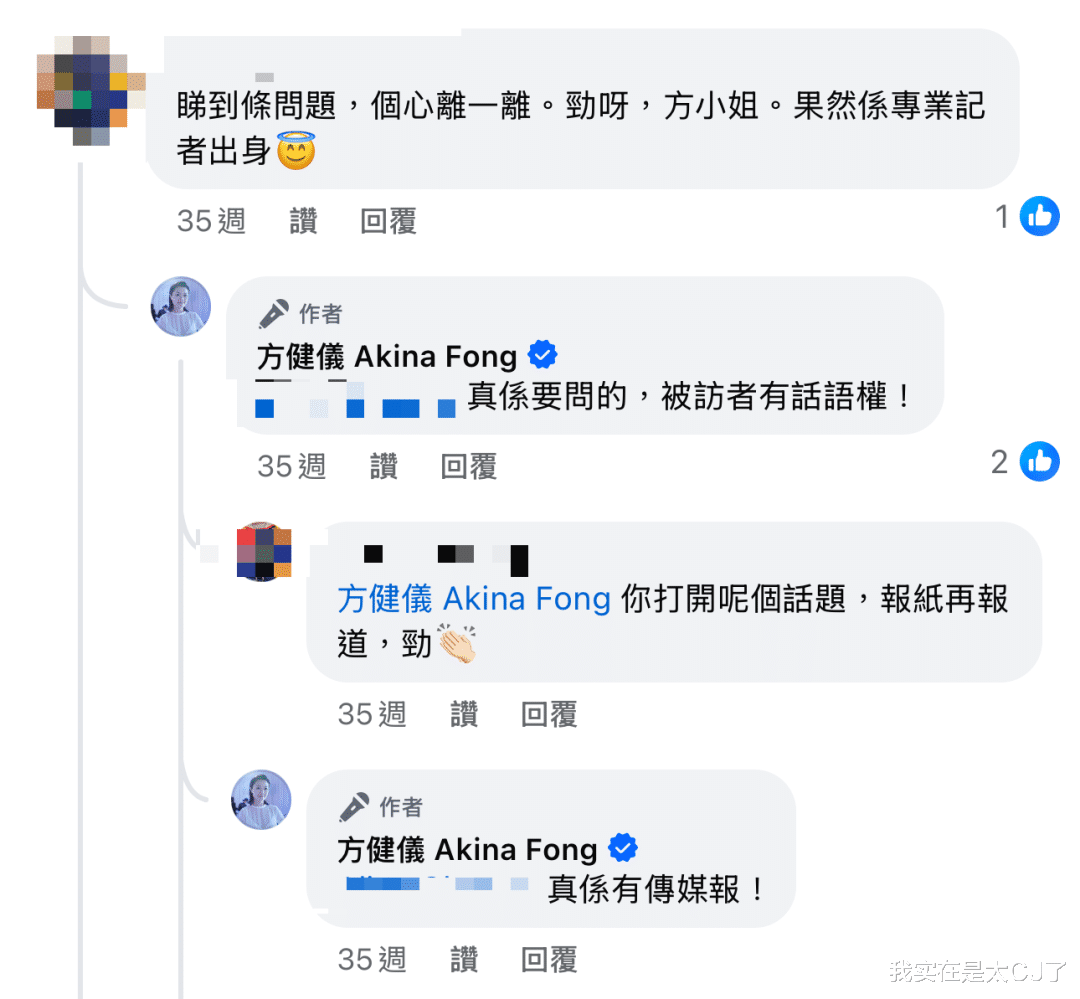The image size is (1080, 999).
Task: Click the verified badge on the last Akina Fong reply
Action: (623, 849)
